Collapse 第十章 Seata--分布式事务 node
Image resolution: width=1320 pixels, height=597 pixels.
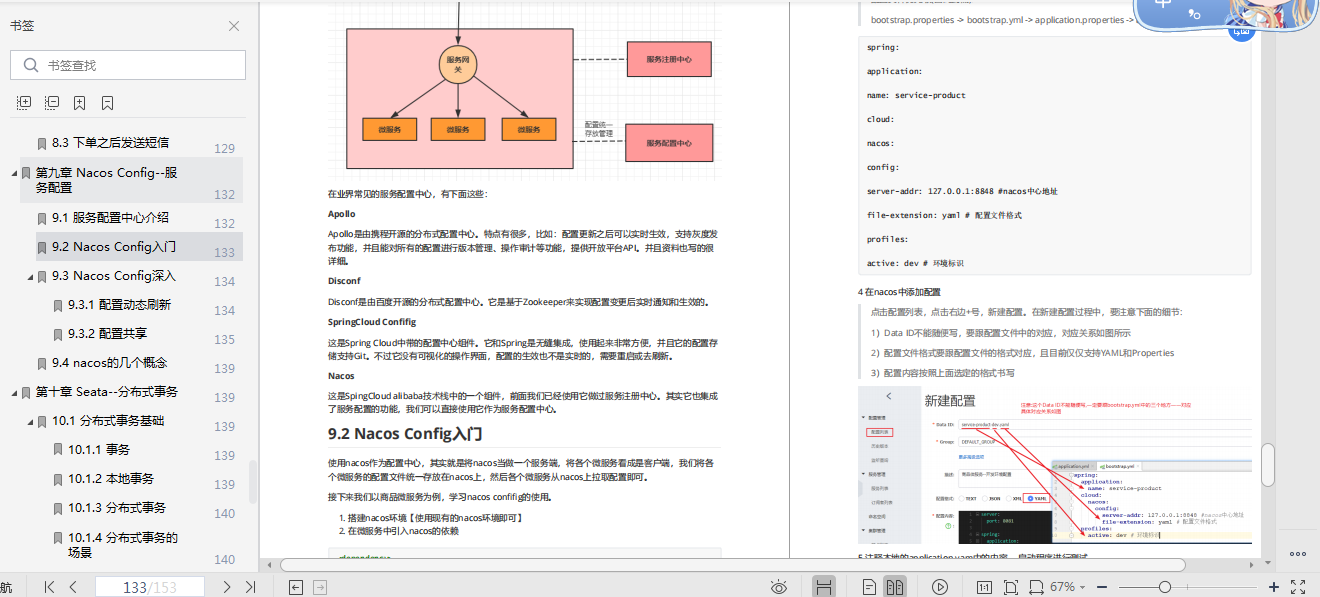click(14, 392)
